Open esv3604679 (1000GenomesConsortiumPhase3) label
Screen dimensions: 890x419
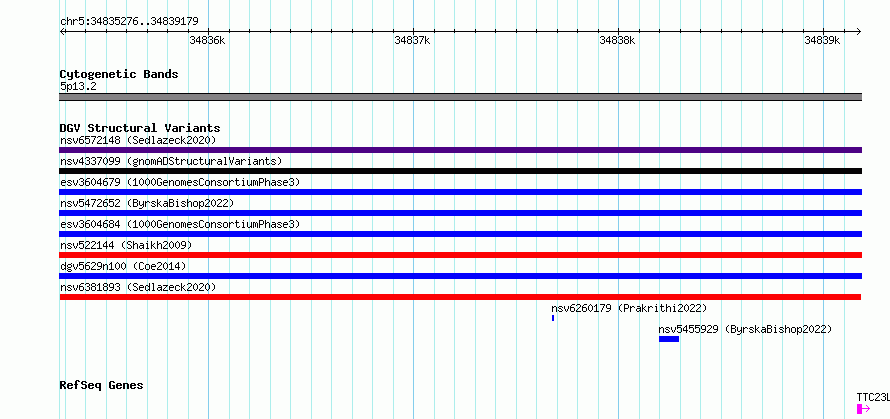(x=180, y=182)
